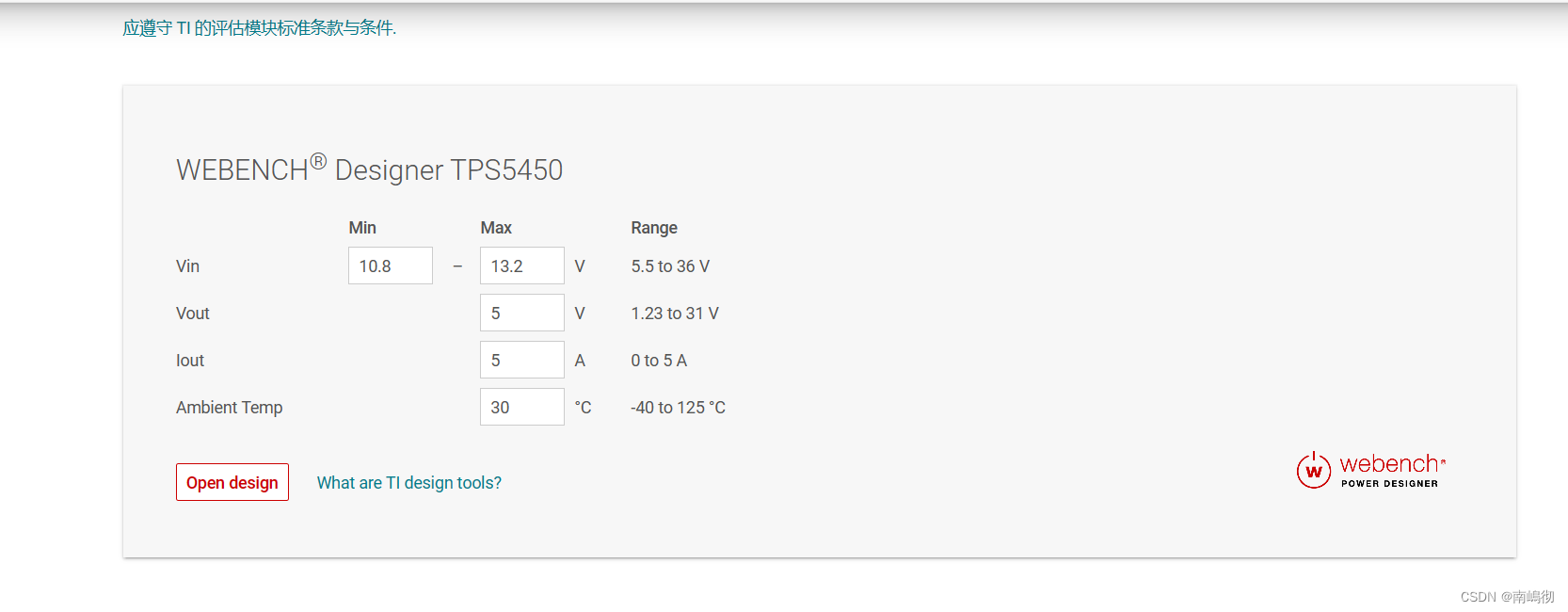Viewport: 1568px width, 612px height.
Task: Open the design with Open design button
Action: tap(232, 482)
